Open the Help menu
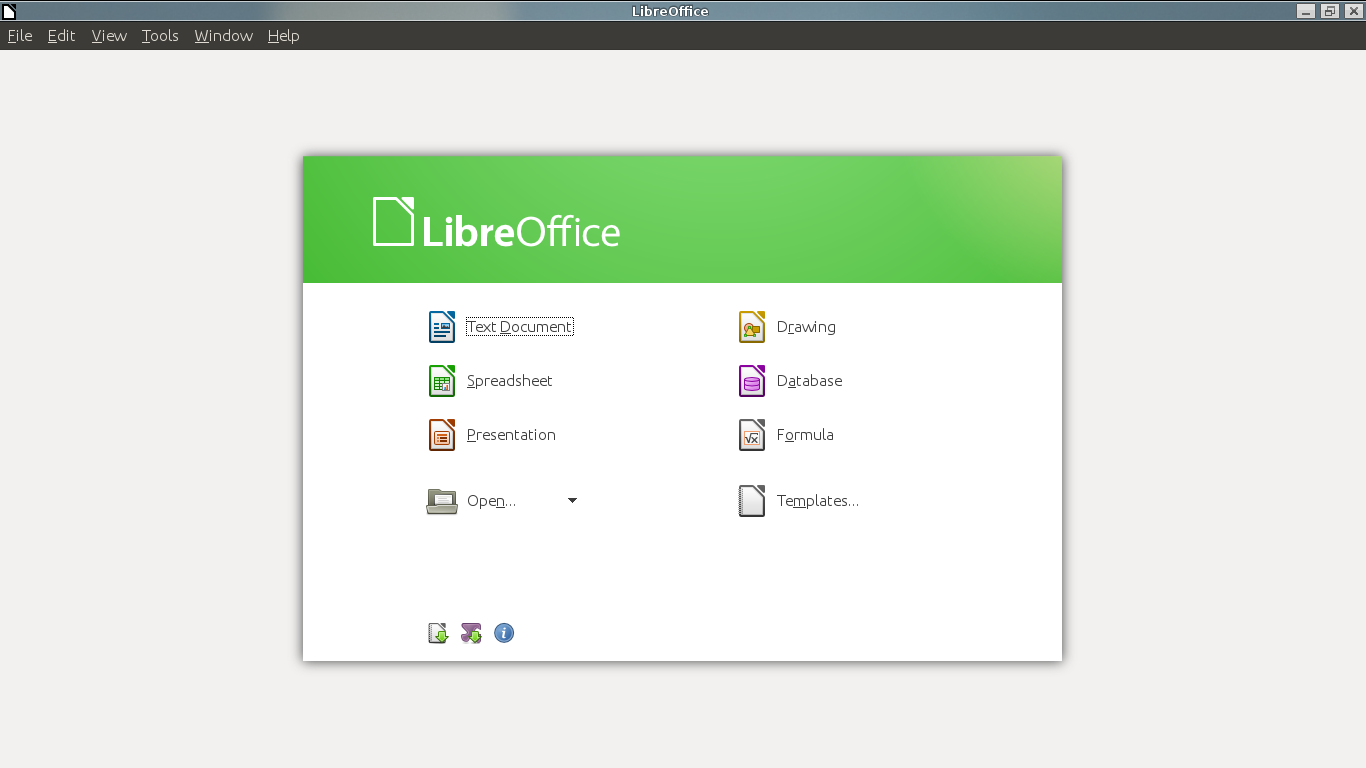Viewport: 1366px width, 768px height. tap(283, 35)
